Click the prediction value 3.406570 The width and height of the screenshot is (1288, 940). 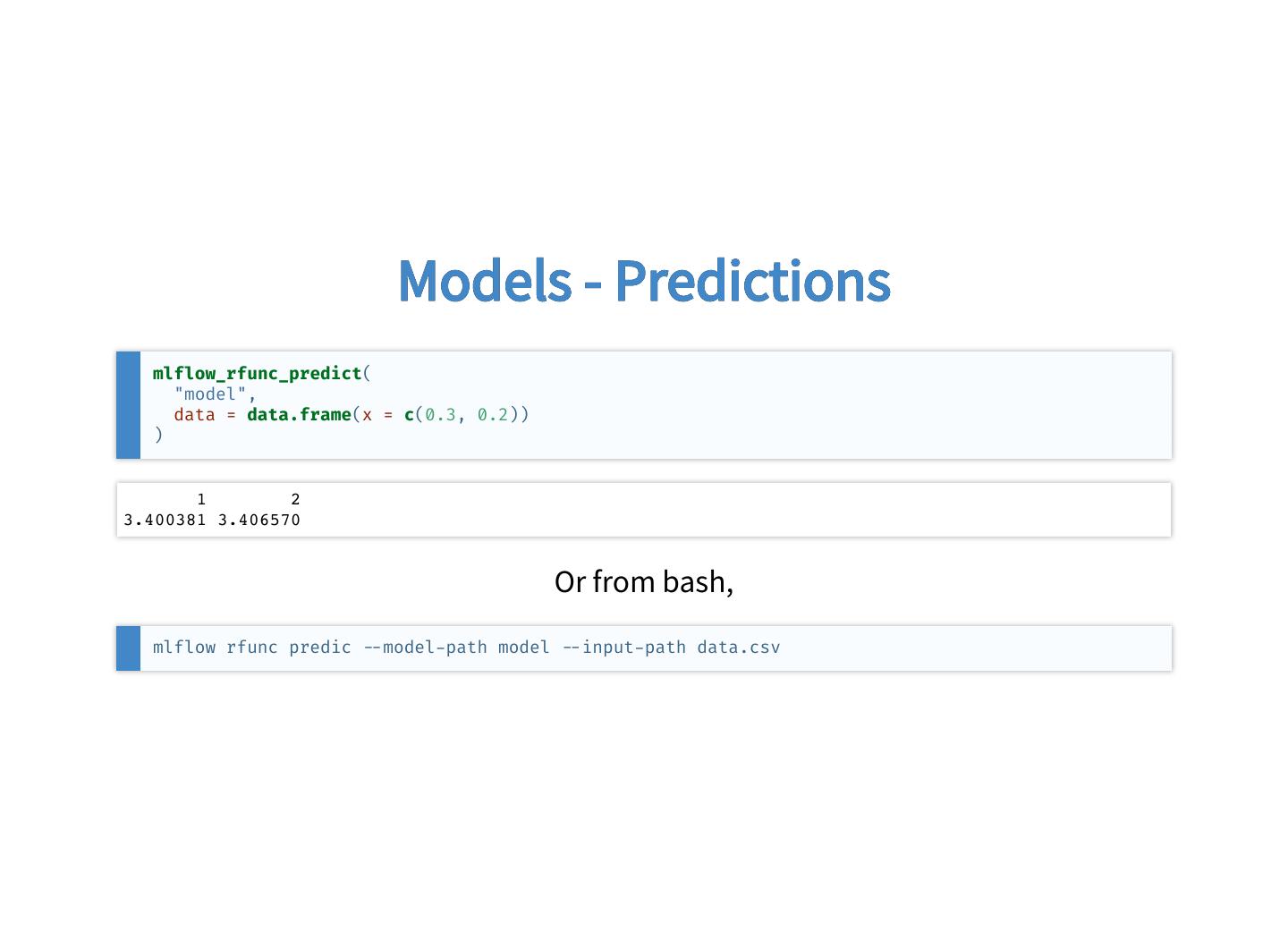tap(259, 521)
